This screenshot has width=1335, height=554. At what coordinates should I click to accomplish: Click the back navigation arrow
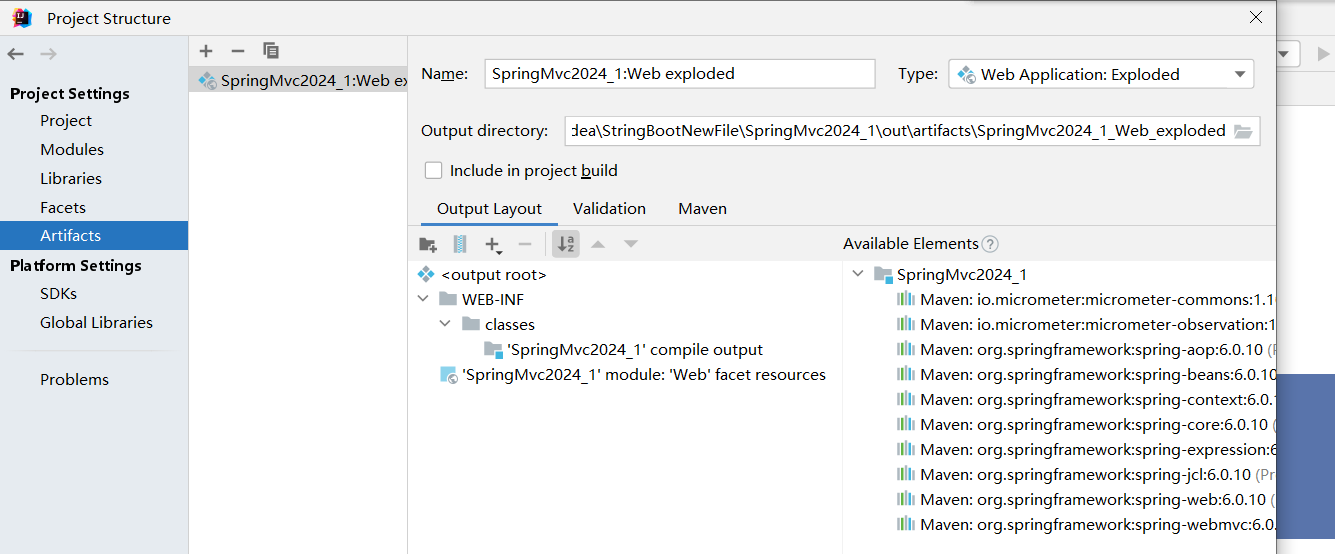[x=15, y=54]
